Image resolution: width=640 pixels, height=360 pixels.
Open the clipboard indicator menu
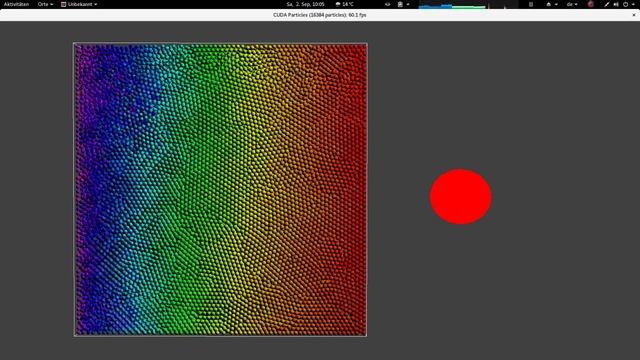coord(402,4)
